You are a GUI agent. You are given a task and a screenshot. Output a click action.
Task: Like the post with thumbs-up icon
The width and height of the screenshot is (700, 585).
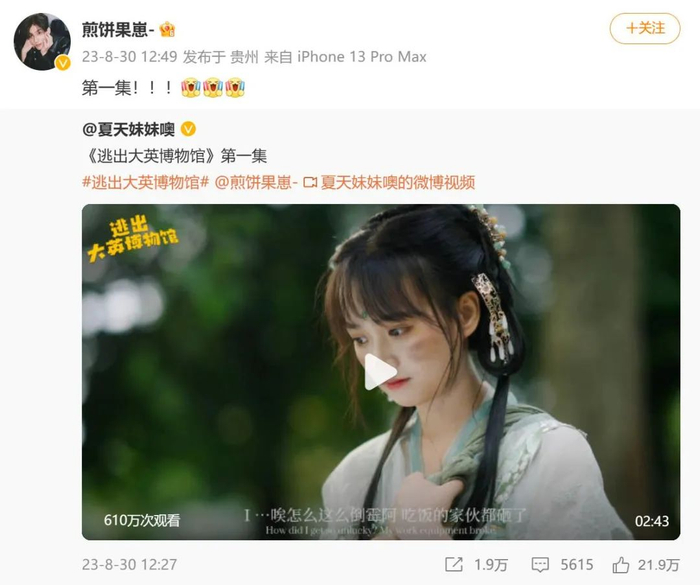tap(621, 565)
